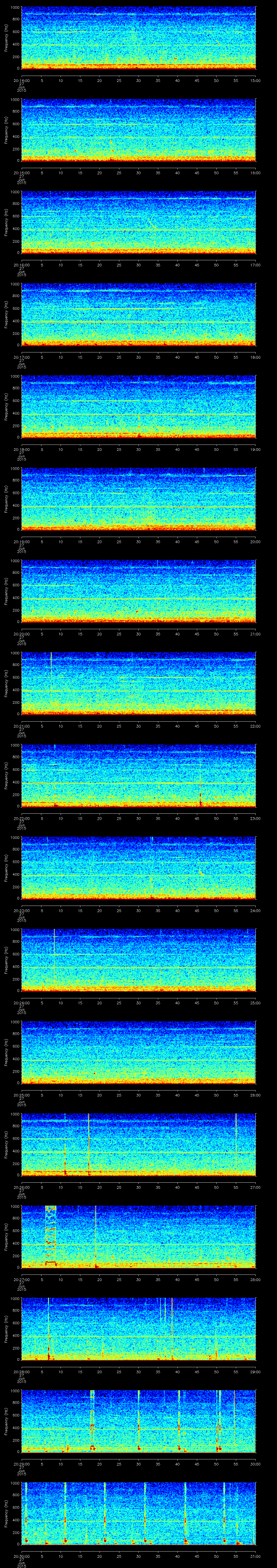
Task: Select the spectrogram panel starting at 20:29:00
Action: coord(139,1421)
